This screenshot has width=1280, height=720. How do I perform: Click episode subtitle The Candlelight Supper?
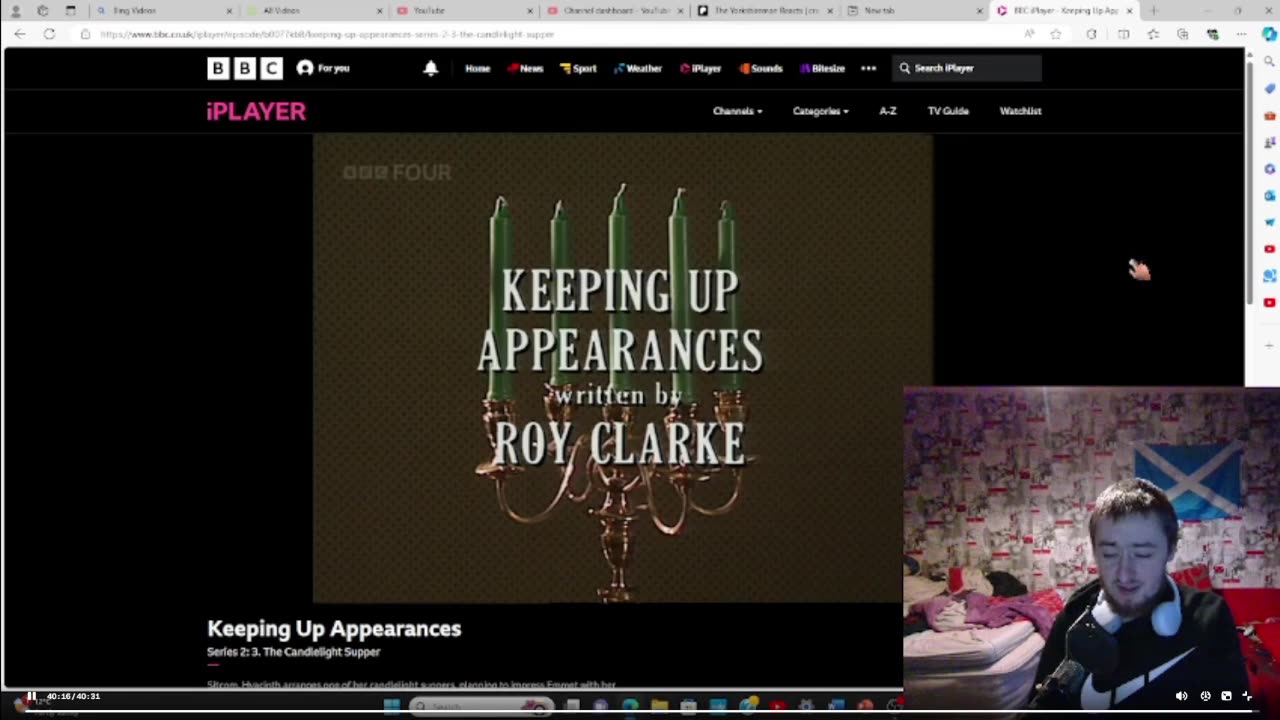pyautogui.click(x=293, y=652)
